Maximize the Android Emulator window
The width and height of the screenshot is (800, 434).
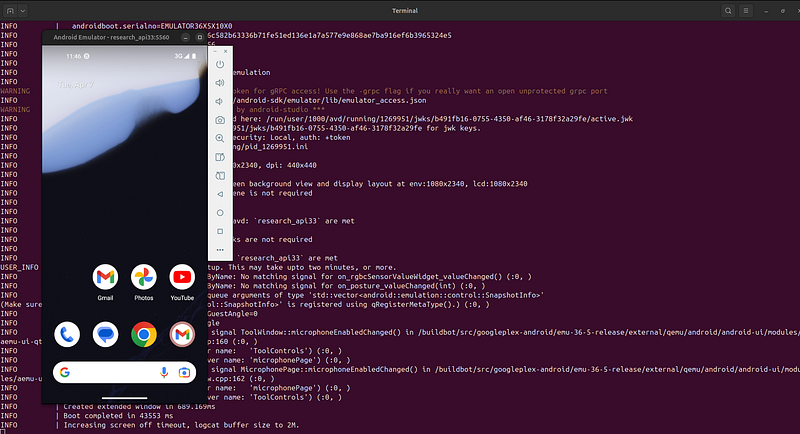(199, 37)
